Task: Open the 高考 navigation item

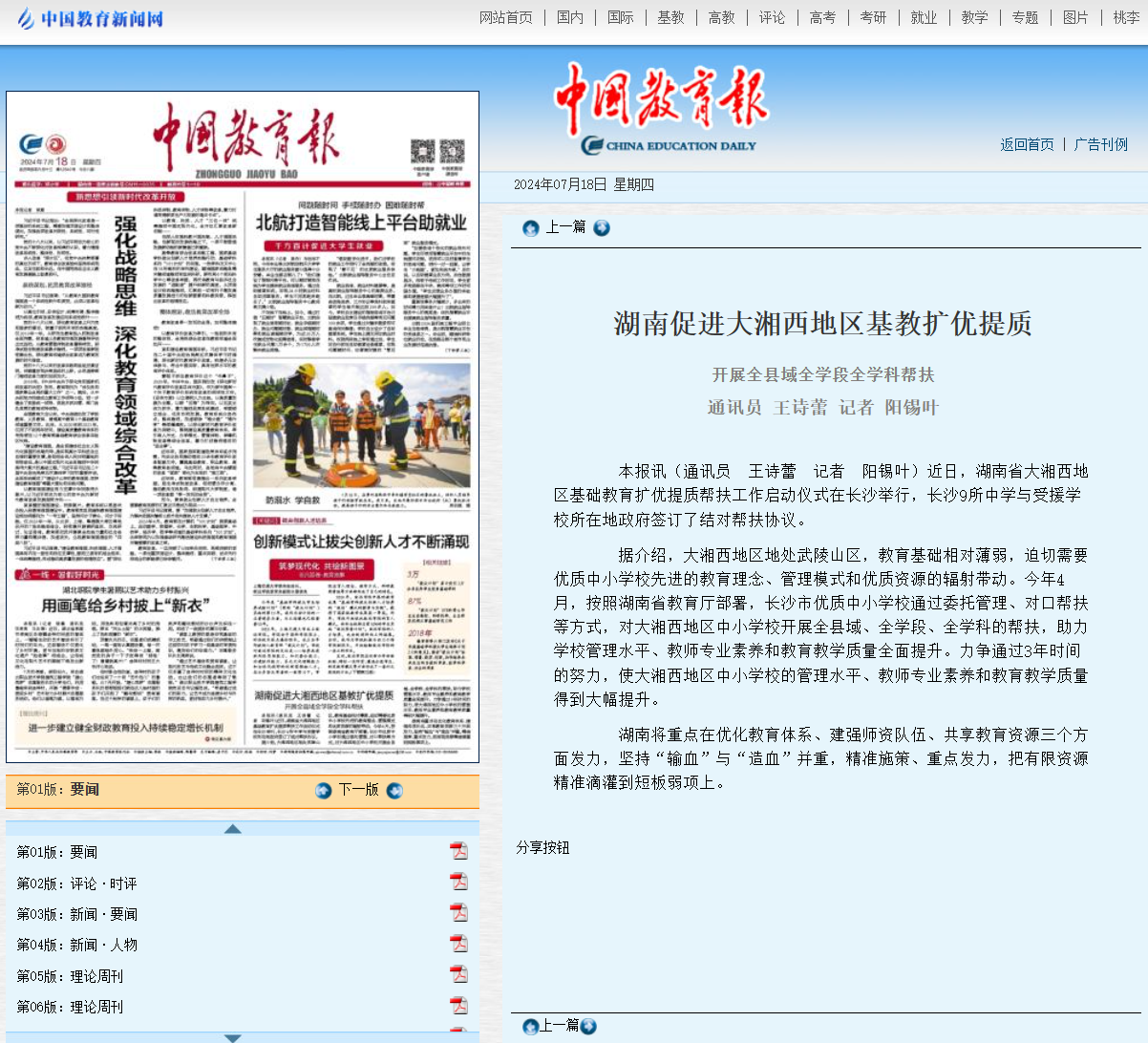Action: [823, 17]
